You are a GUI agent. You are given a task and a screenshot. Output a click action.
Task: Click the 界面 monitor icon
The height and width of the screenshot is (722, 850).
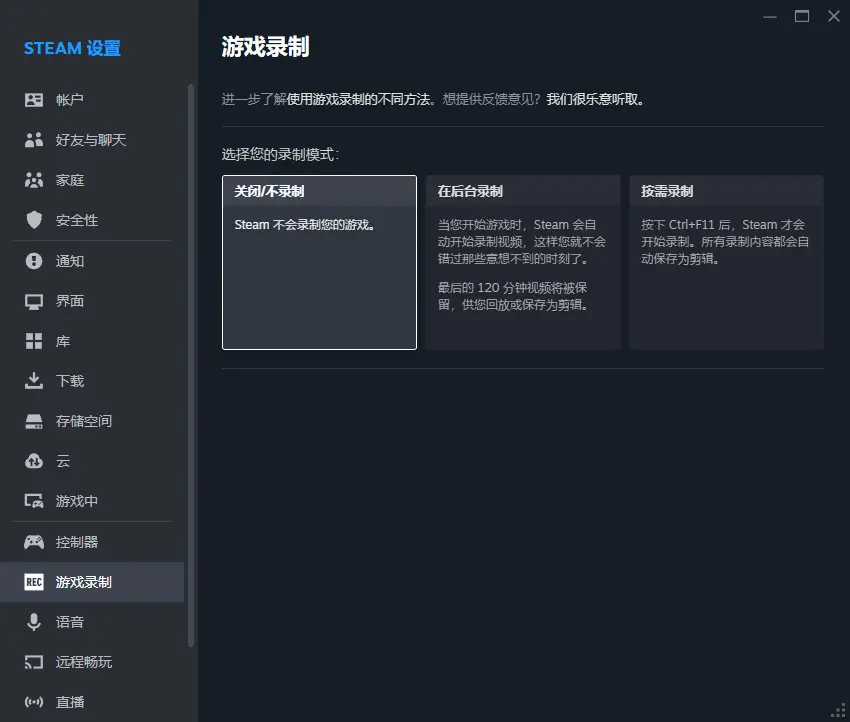34,301
